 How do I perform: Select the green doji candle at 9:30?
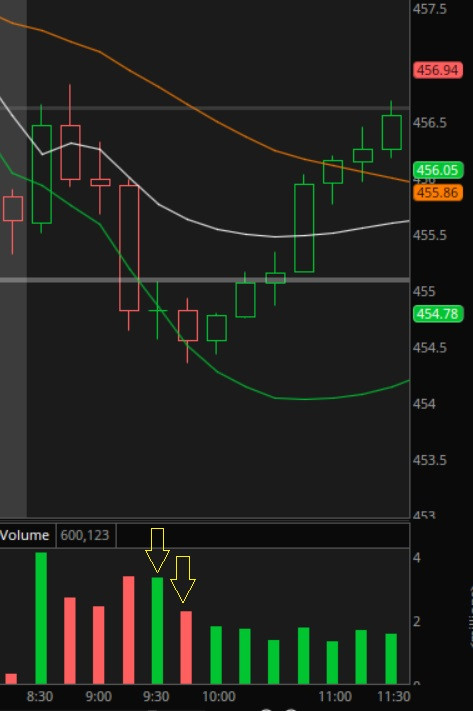pos(157,311)
